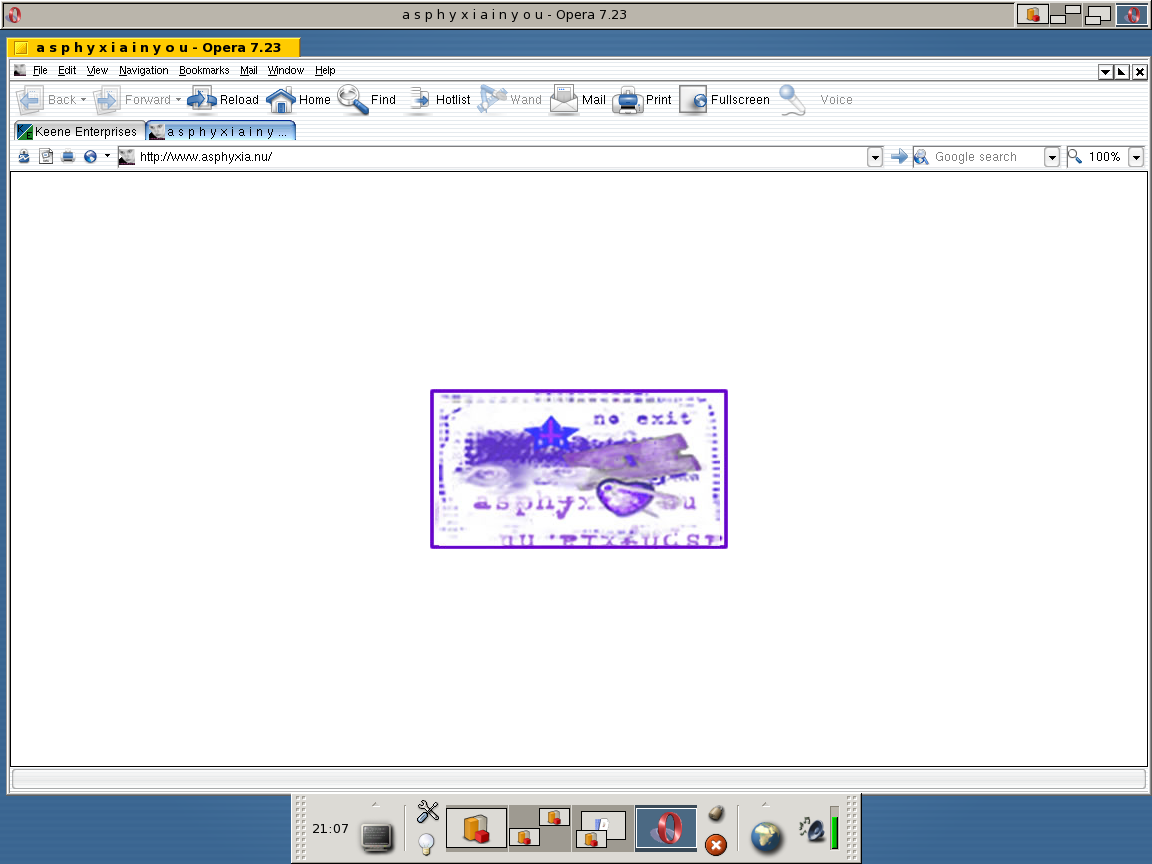
Task: Click the zoom magnifier icon
Action: click(1075, 156)
